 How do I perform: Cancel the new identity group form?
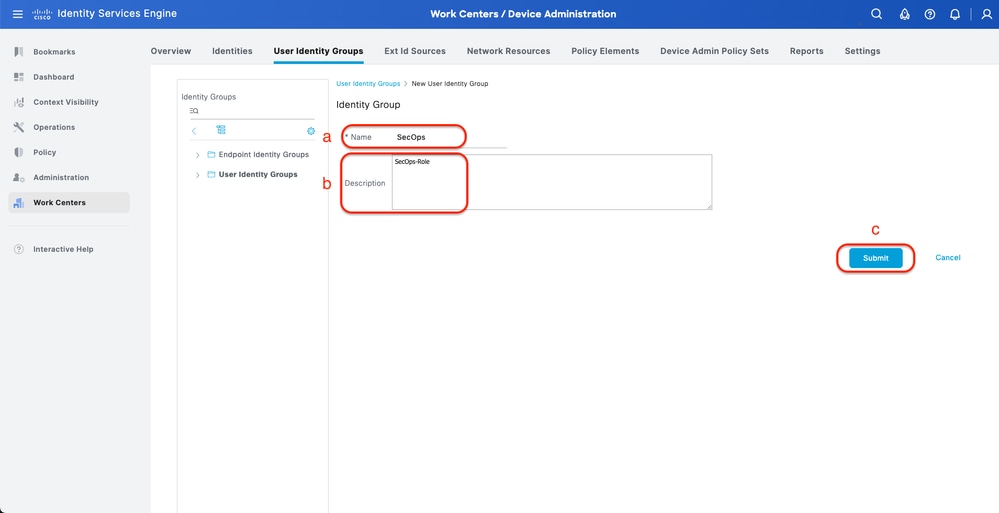click(x=947, y=257)
